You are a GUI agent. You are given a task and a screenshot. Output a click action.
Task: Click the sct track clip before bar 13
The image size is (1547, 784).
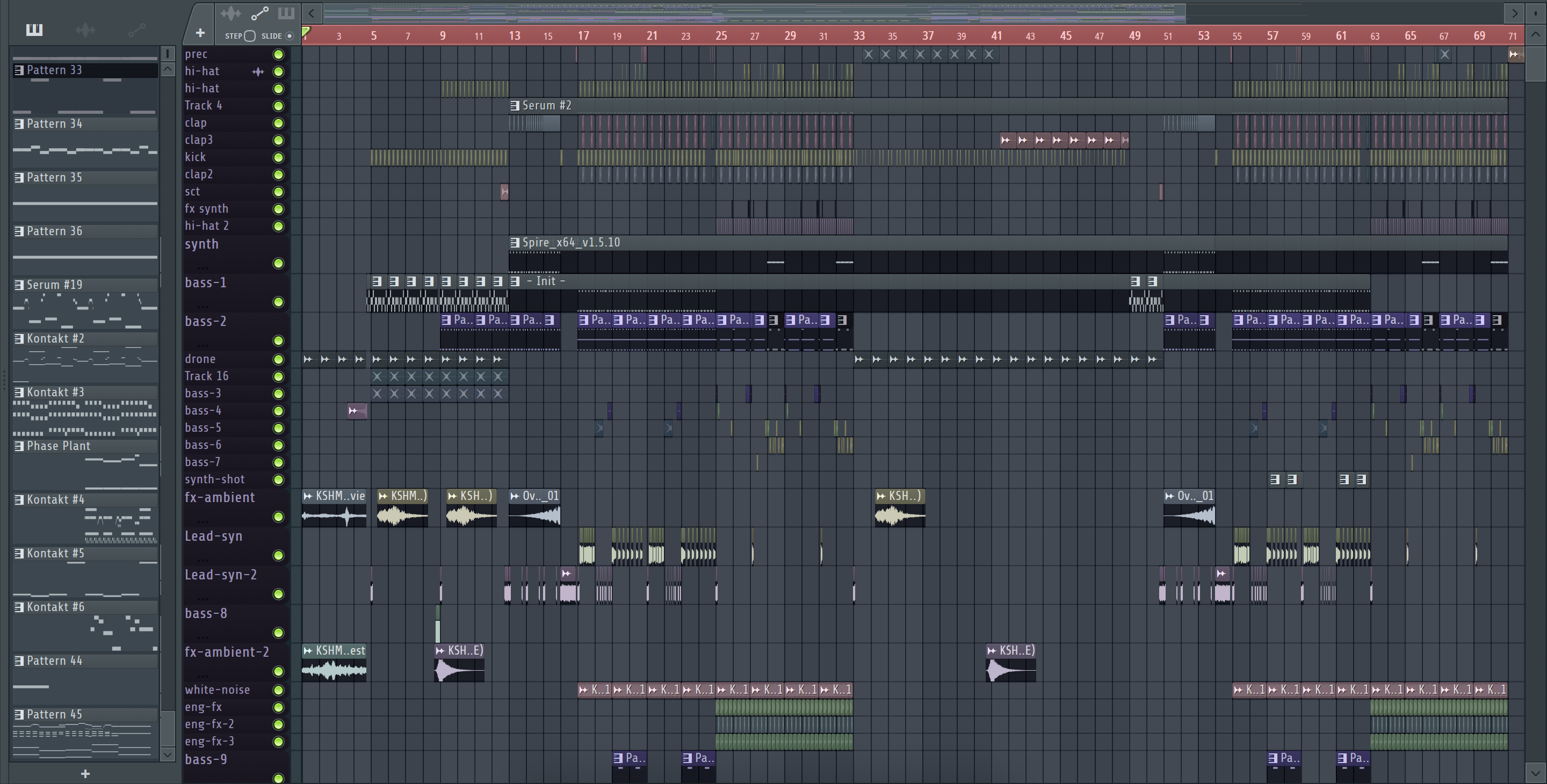pos(504,192)
